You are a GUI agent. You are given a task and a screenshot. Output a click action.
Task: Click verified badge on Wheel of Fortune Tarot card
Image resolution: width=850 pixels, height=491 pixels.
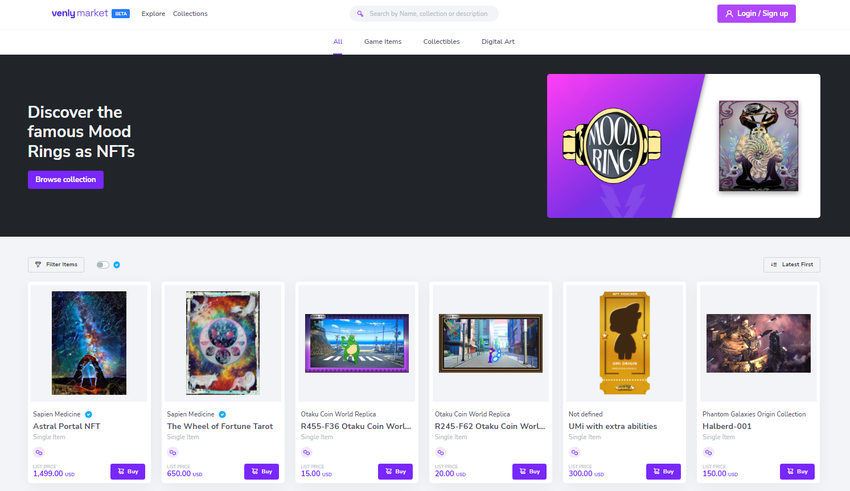pyautogui.click(x=222, y=414)
